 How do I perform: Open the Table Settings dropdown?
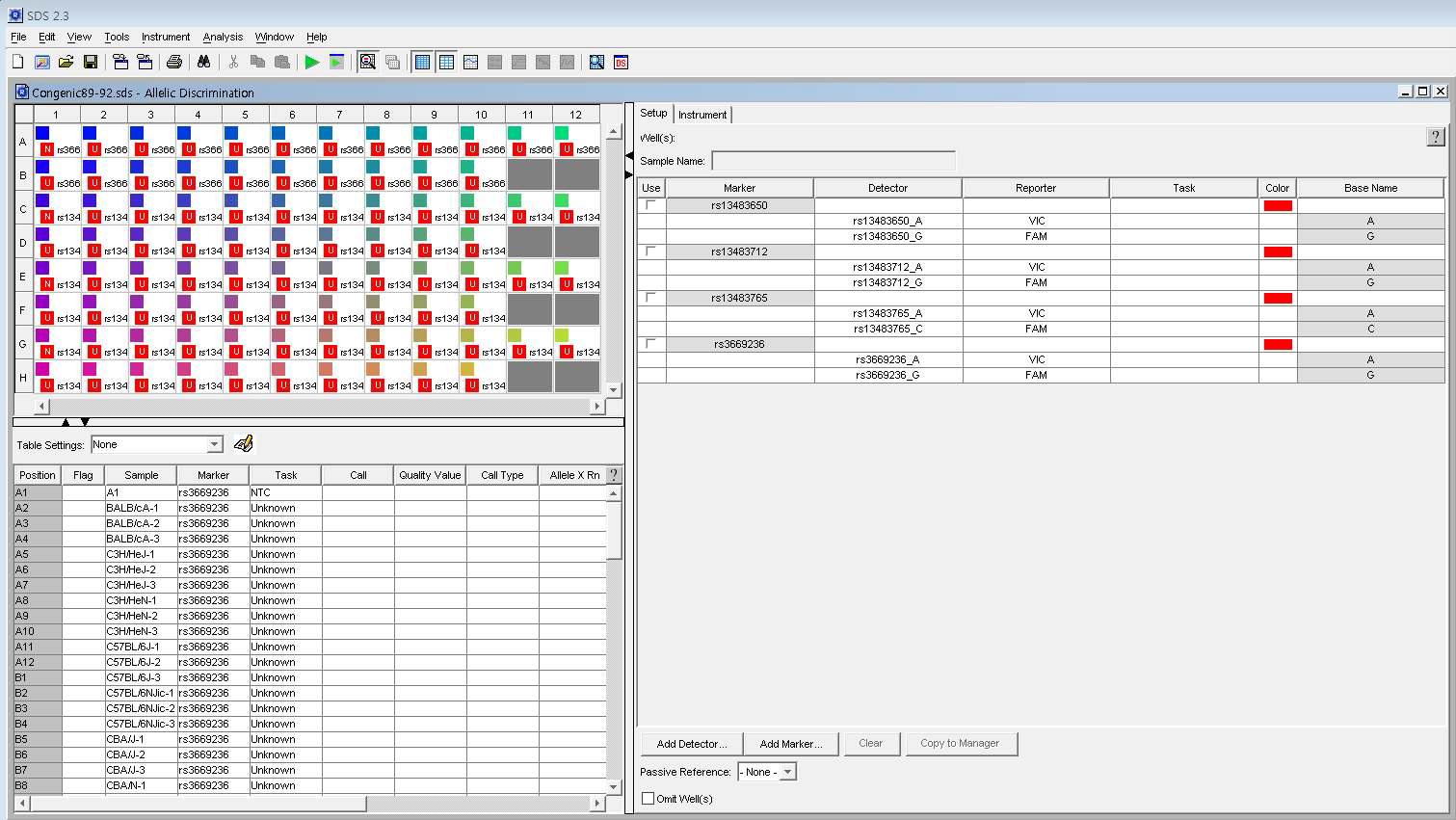point(214,444)
